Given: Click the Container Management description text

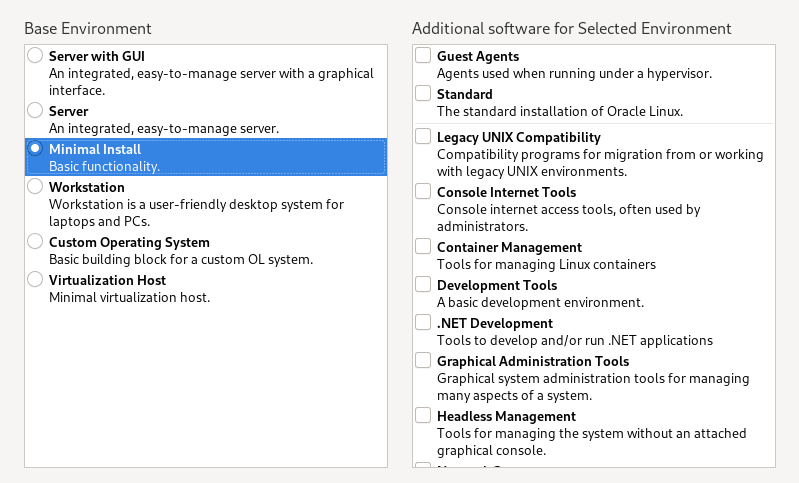Looking at the screenshot, I should (x=545, y=265).
